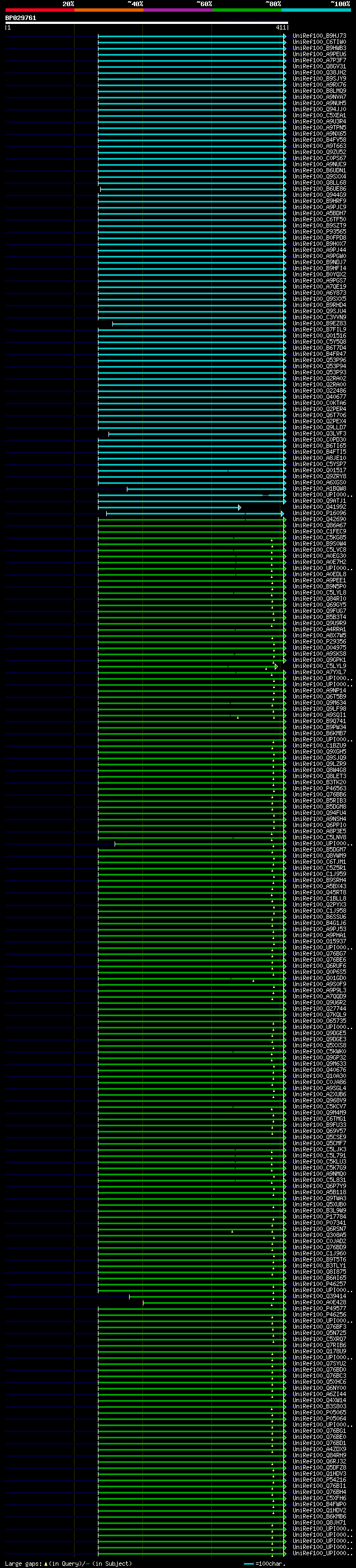The height and width of the screenshot is (1568, 356).
Task: Click the purple ~60% identity color segment
Action: [x=179, y=10]
